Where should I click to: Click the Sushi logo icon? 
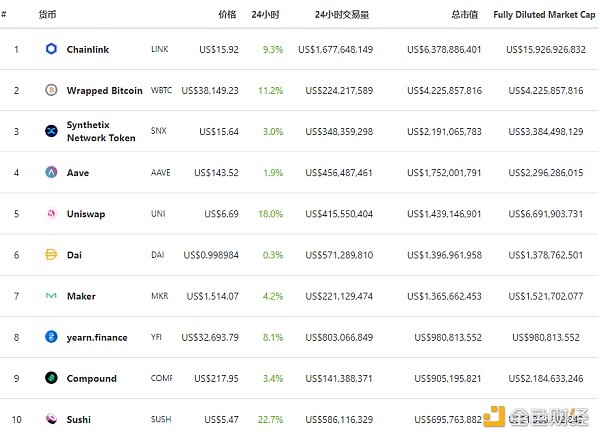52,419
